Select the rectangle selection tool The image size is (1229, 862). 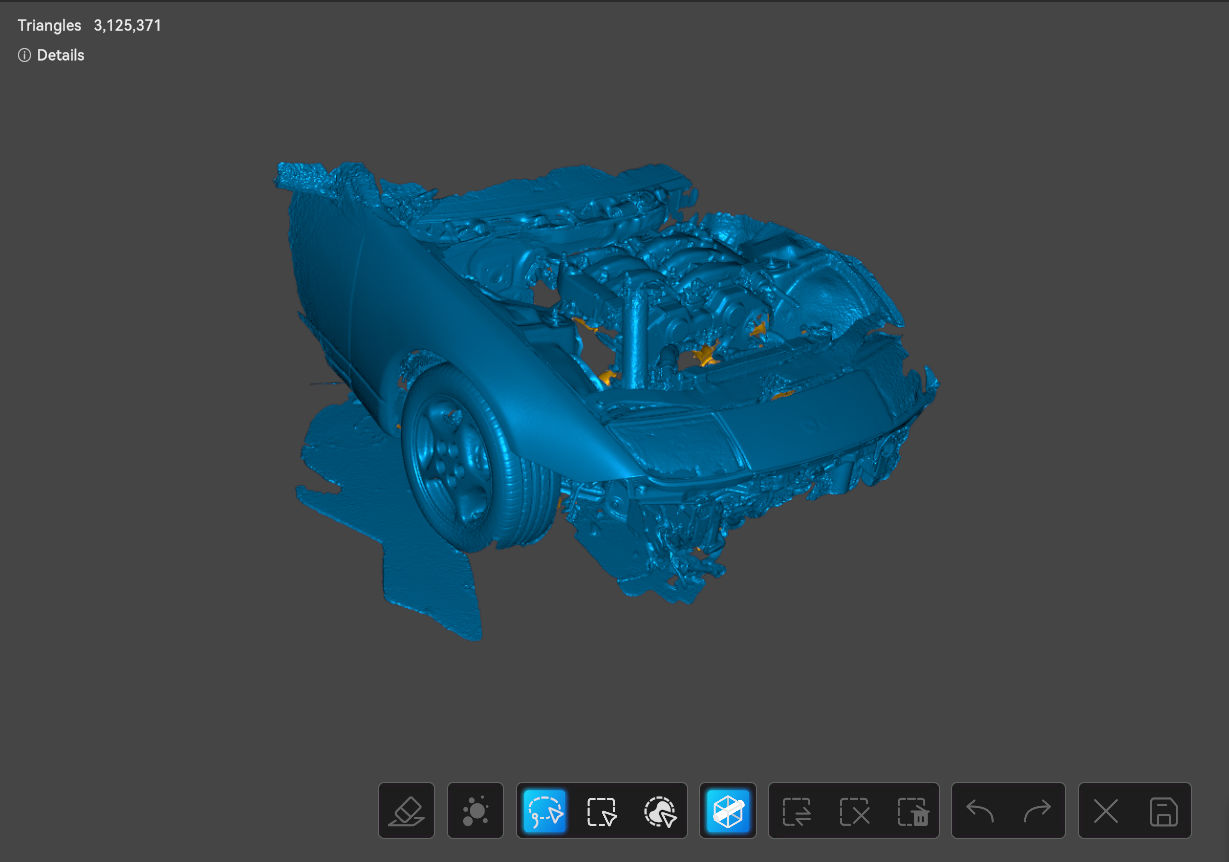(x=602, y=810)
